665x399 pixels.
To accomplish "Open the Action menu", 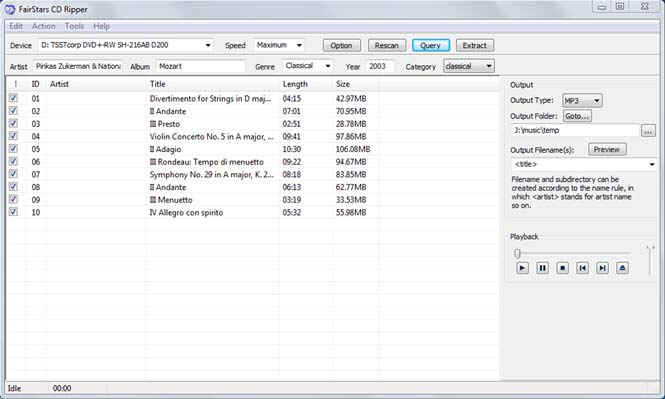I will [x=44, y=26].
